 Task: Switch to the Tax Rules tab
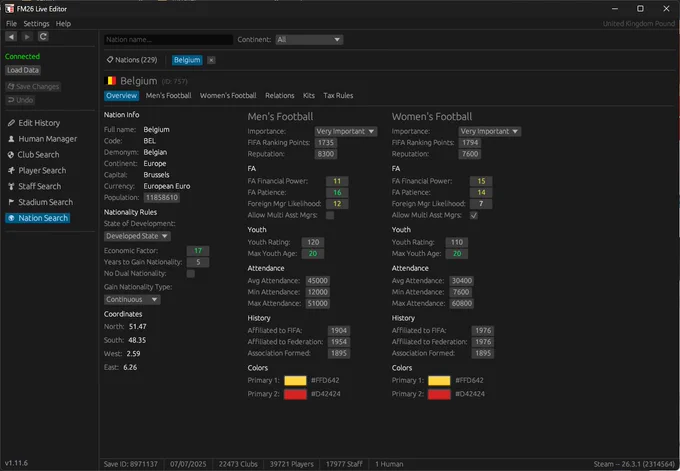pyautogui.click(x=338, y=96)
